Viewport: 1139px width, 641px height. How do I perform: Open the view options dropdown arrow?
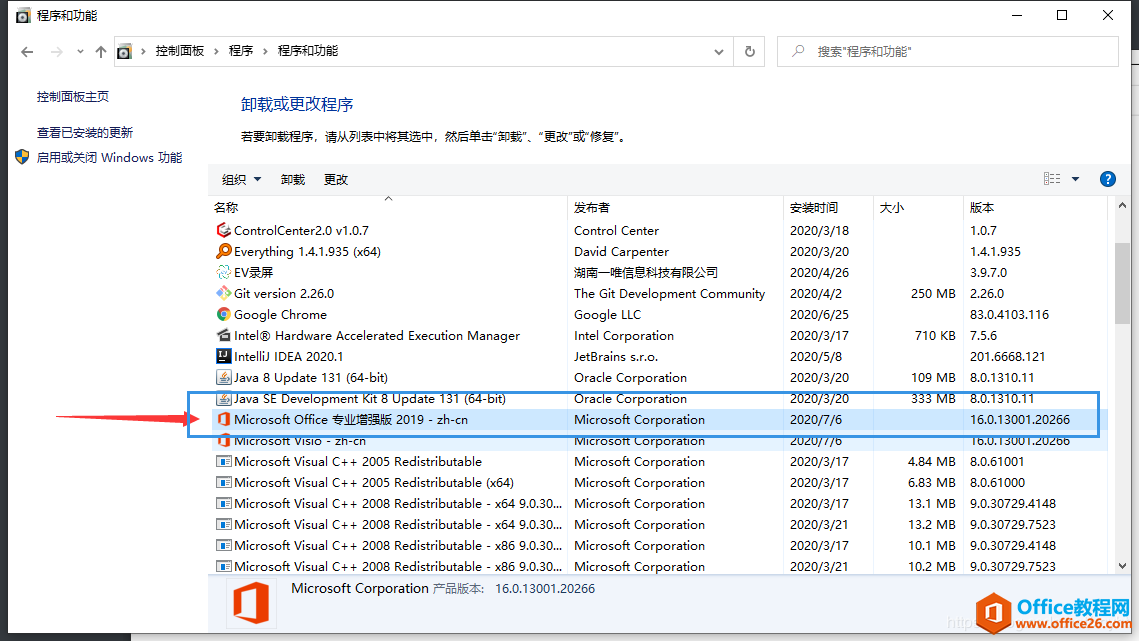[1076, 180]
